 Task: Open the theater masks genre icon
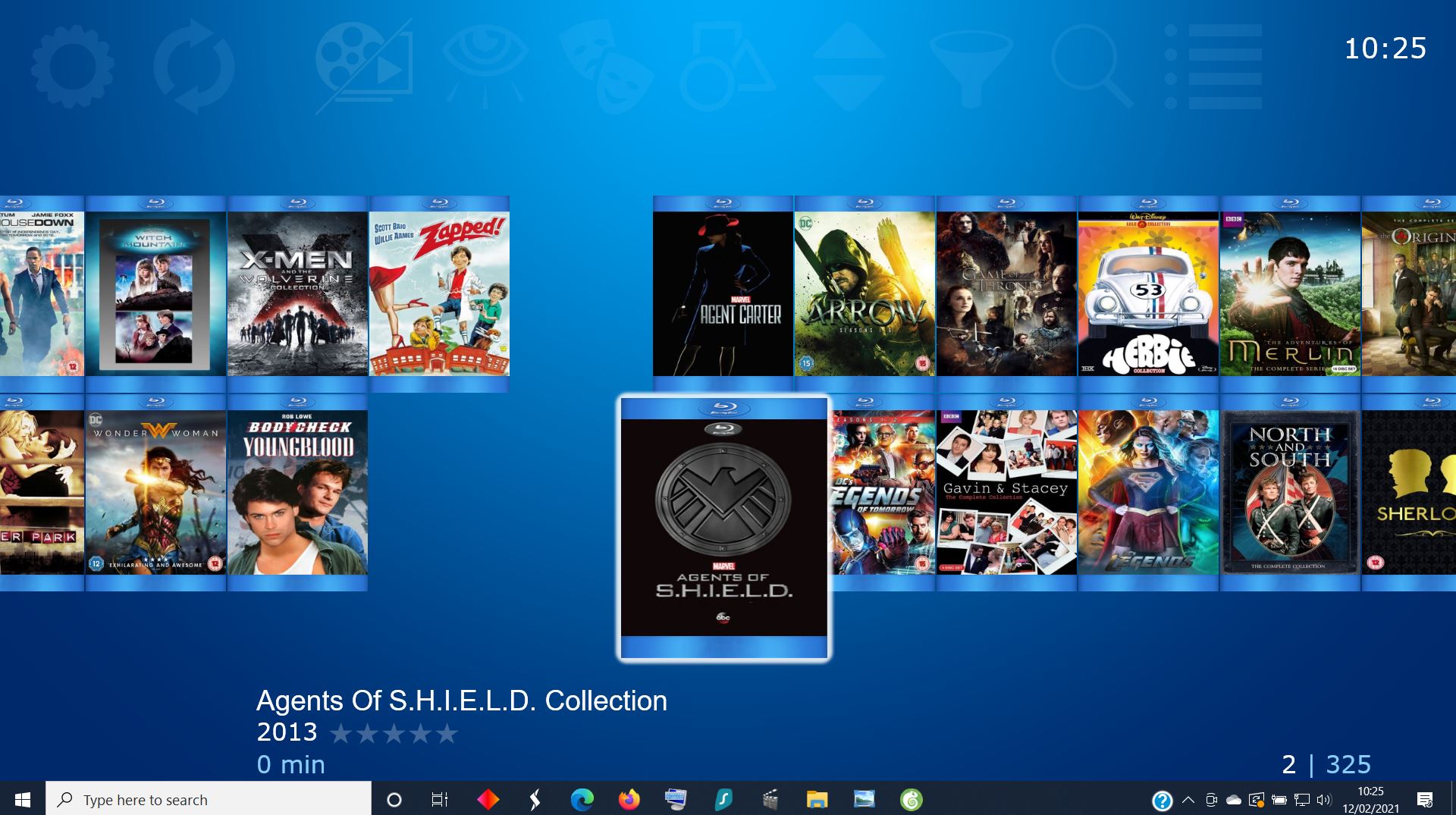tap(606, 67)
